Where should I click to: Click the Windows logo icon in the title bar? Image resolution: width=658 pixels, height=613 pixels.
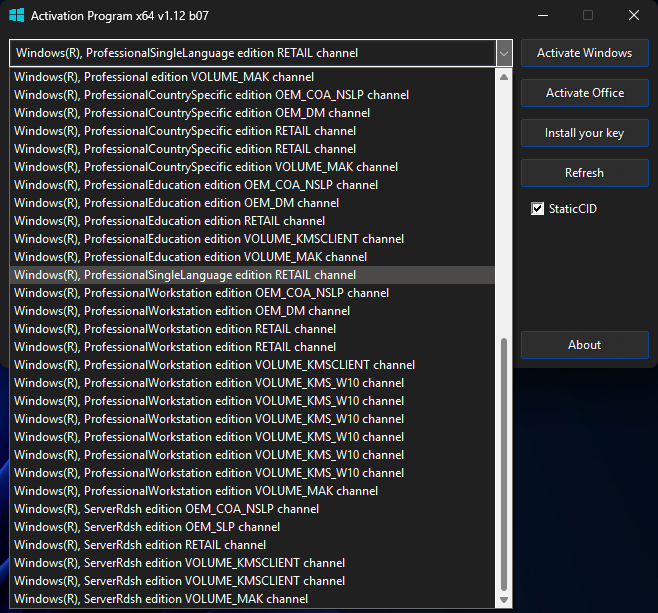(17, 16)
